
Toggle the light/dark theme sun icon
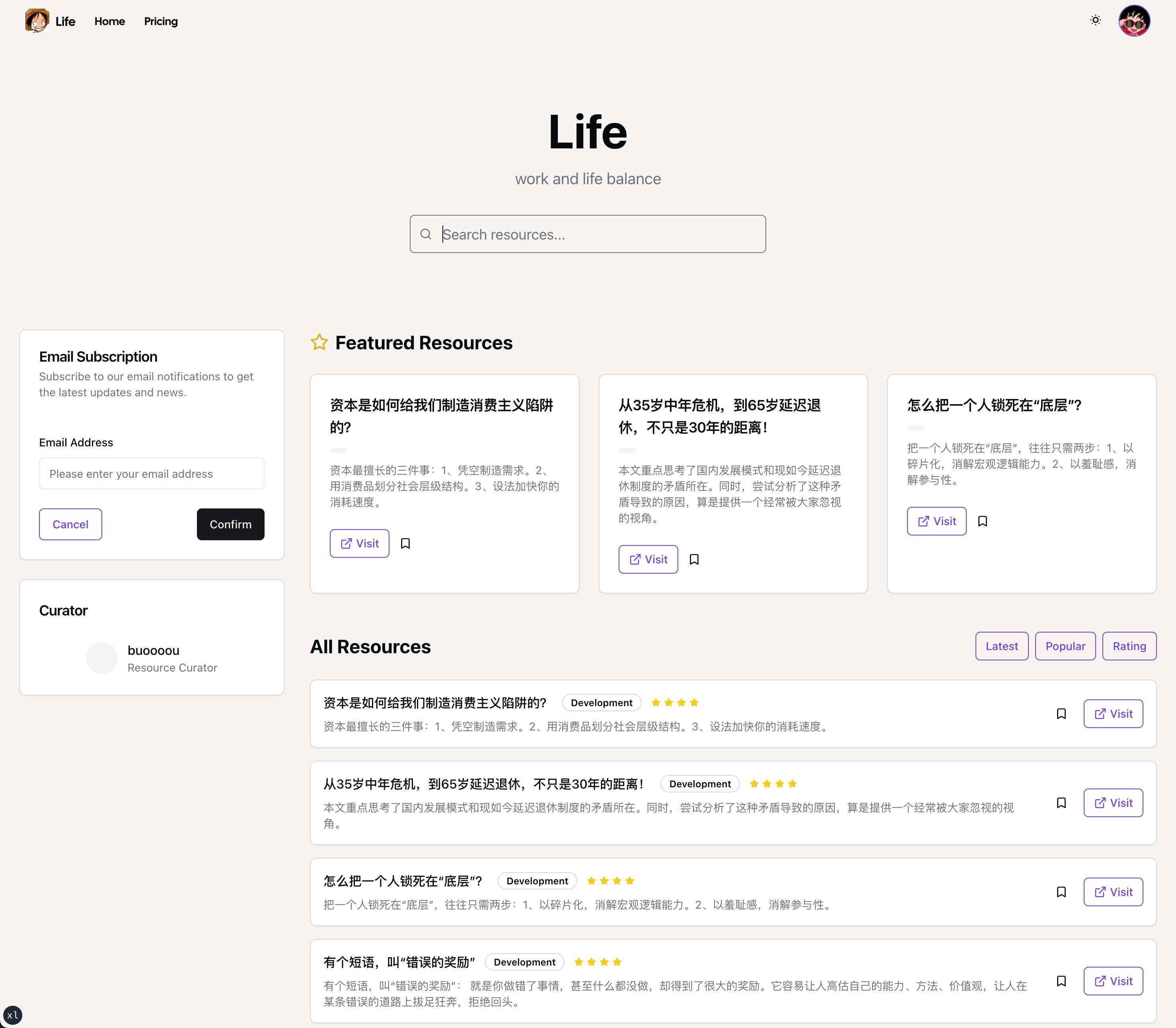(1095, 21)
